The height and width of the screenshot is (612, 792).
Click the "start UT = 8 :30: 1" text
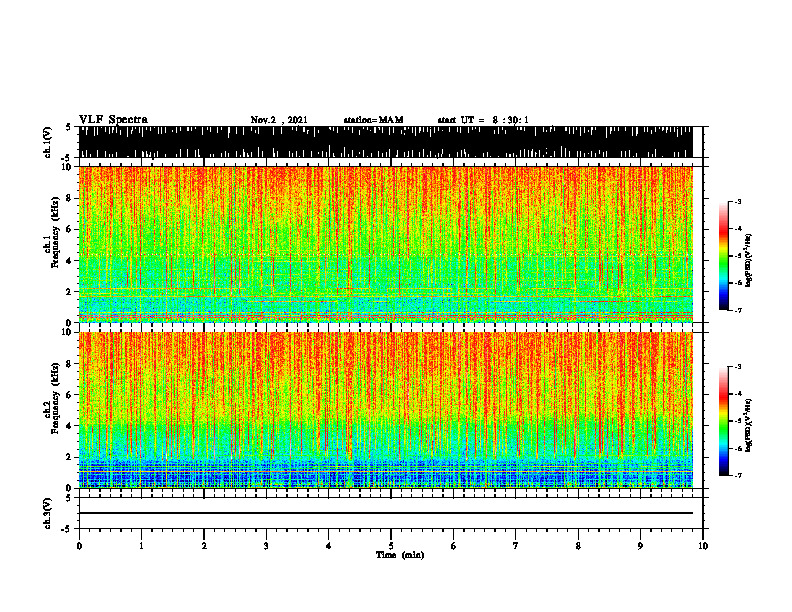[x=483, y=120]
